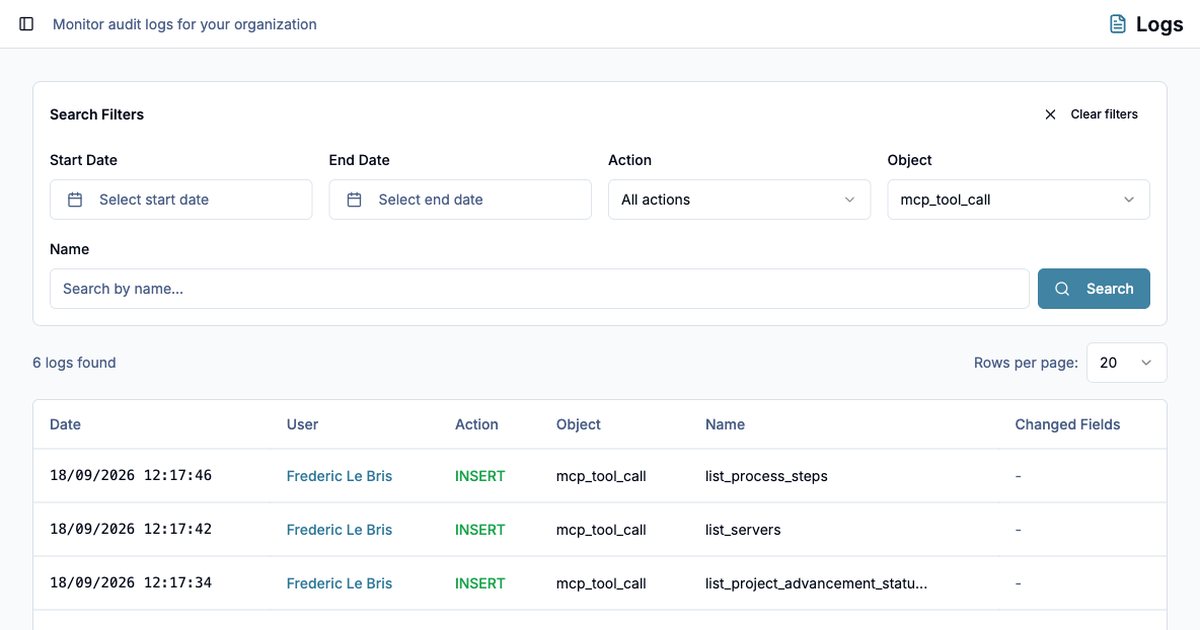This screenshot has width=1200, height=630.
Task: Click 'Monitor audit logs for your organization' text
Action: (185, 24)
